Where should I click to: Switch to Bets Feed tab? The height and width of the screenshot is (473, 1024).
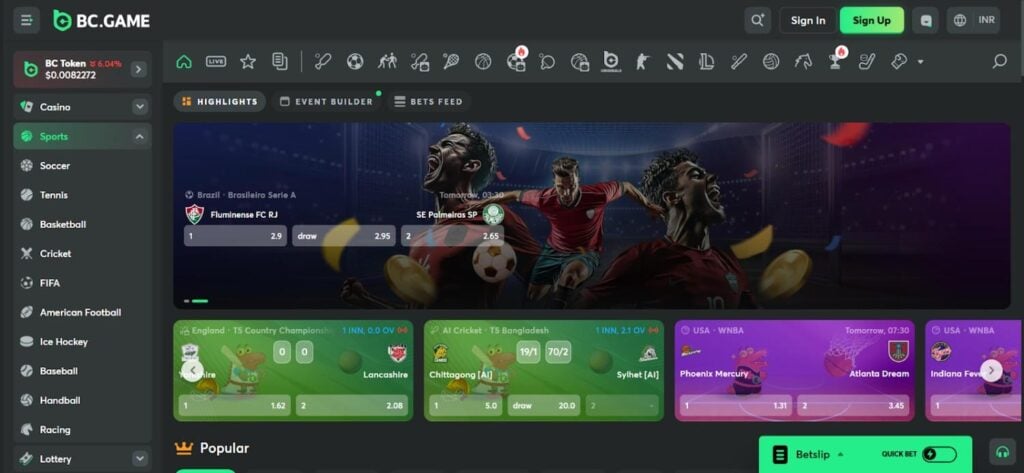point(428,101)
